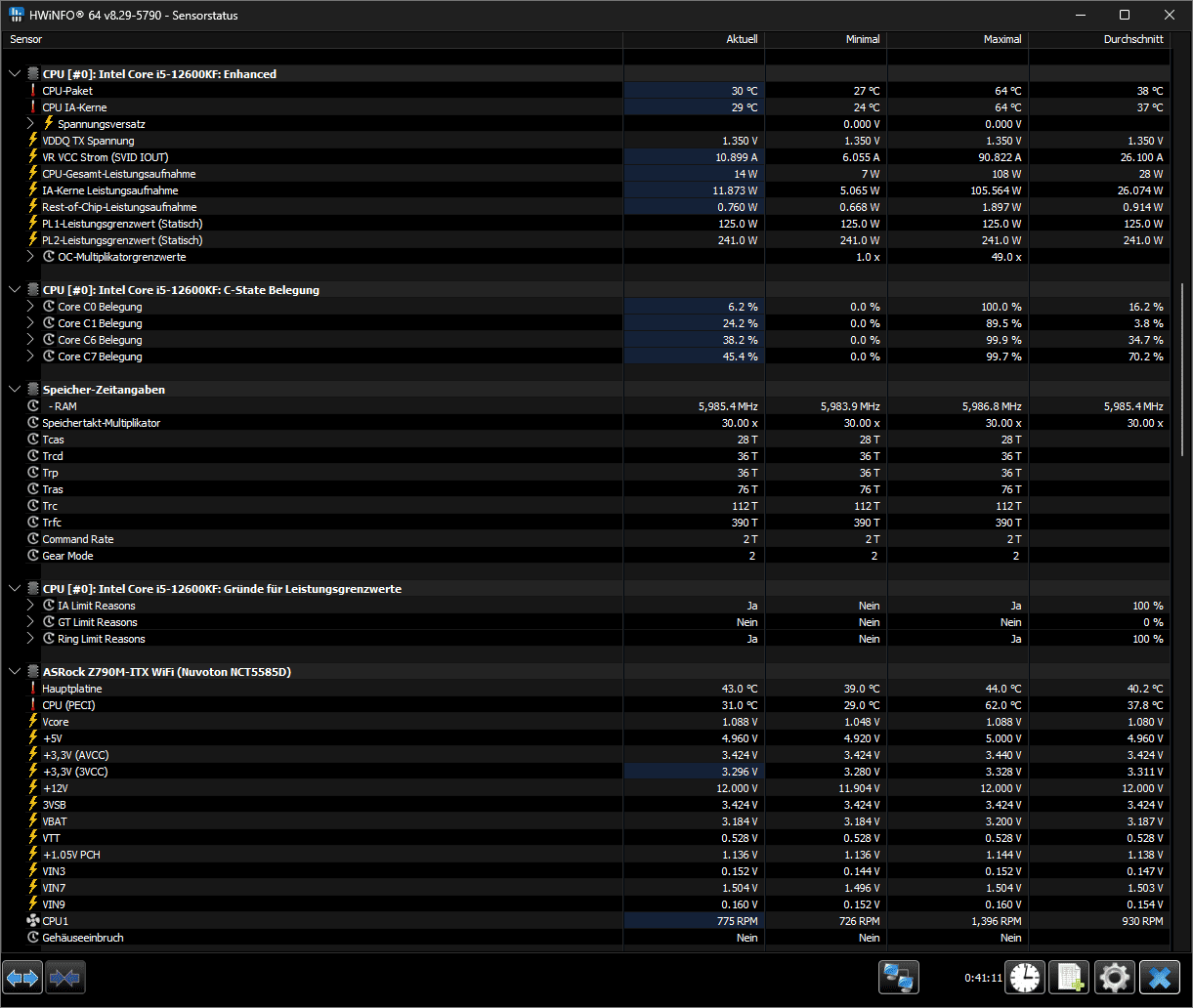The width and height of the screenshot is (1193, 1008).
Task: Select the Command Rate row
Action: [x=586, y=539]
